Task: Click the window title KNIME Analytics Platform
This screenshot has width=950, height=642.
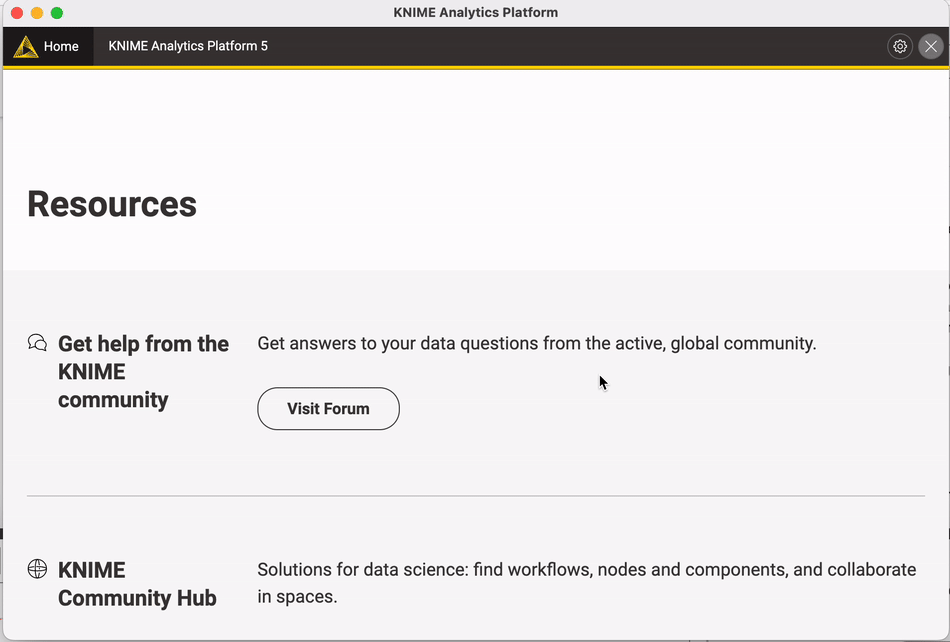Action: (x=476, y=13)
